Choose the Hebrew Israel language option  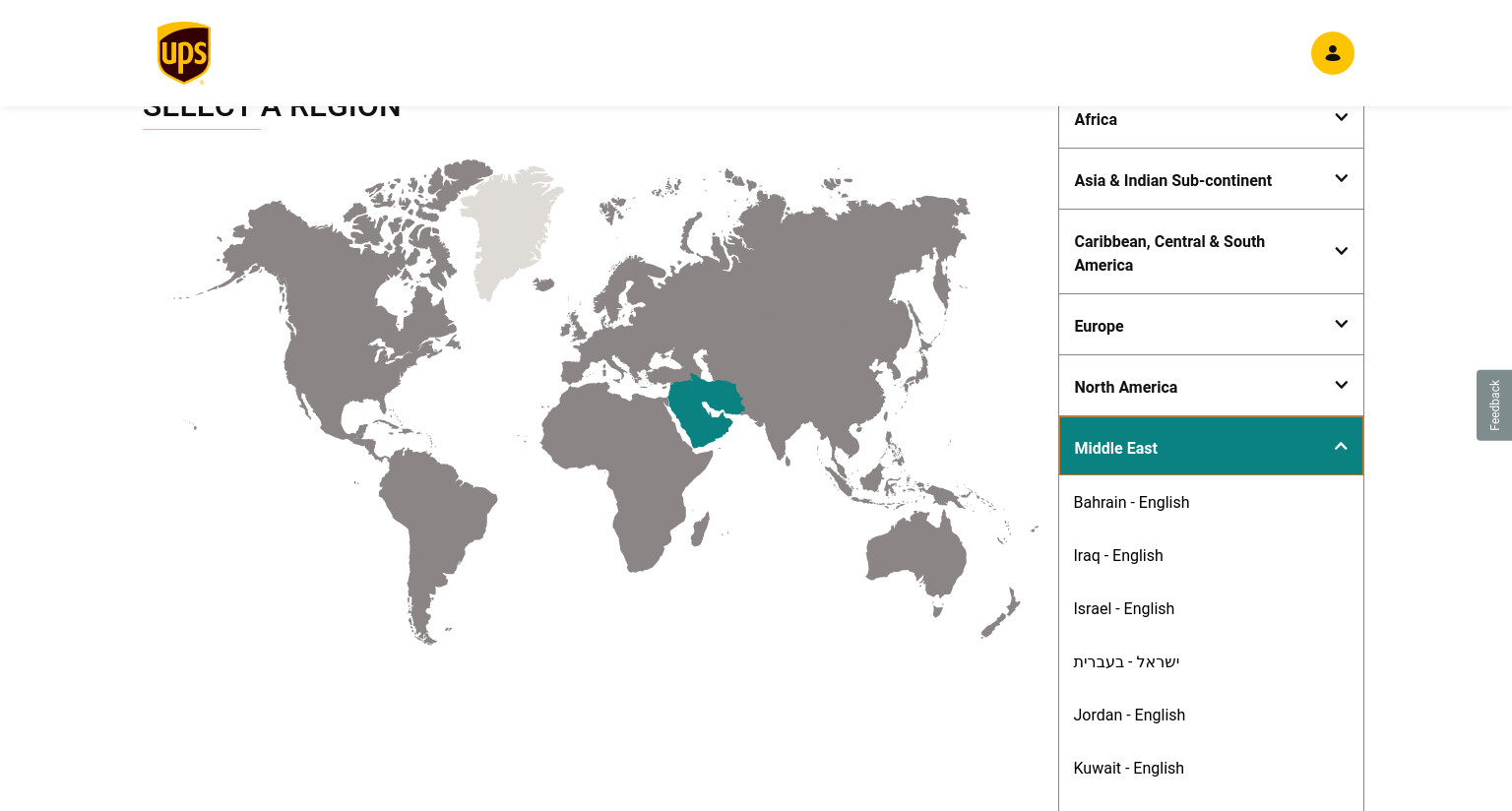point(1126,661)
